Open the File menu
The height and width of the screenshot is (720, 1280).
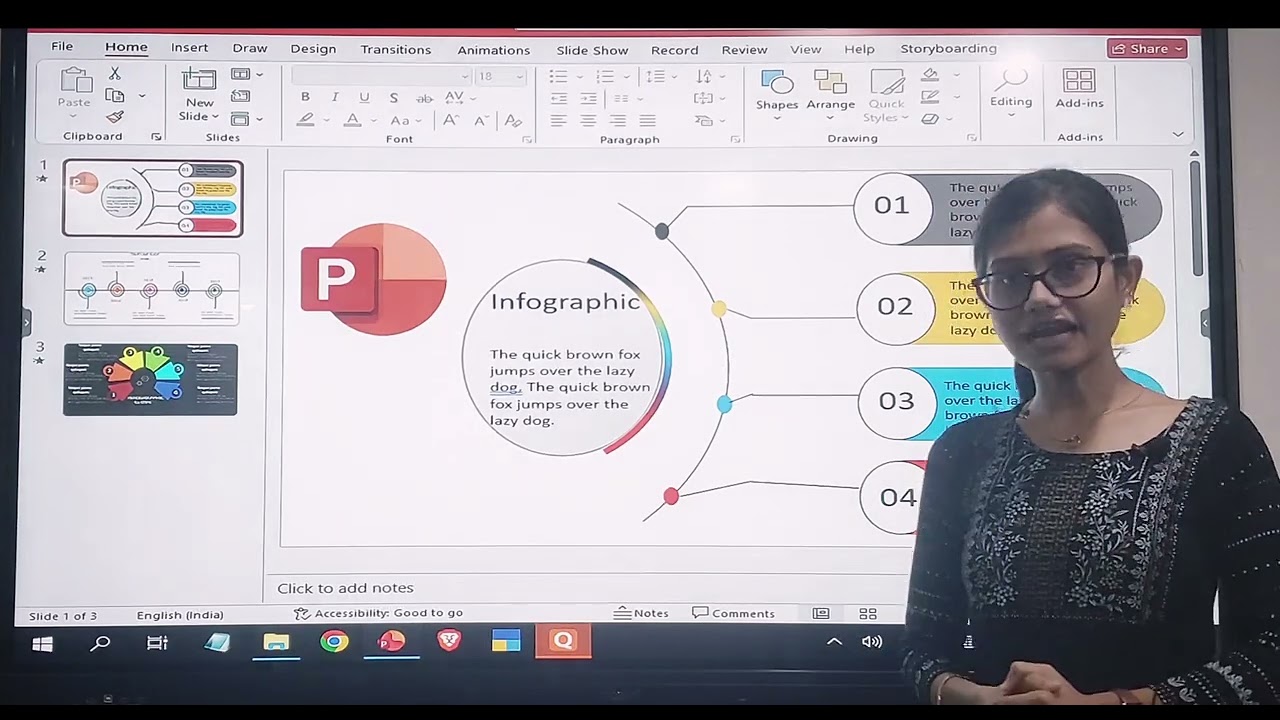tap(62, 47)
